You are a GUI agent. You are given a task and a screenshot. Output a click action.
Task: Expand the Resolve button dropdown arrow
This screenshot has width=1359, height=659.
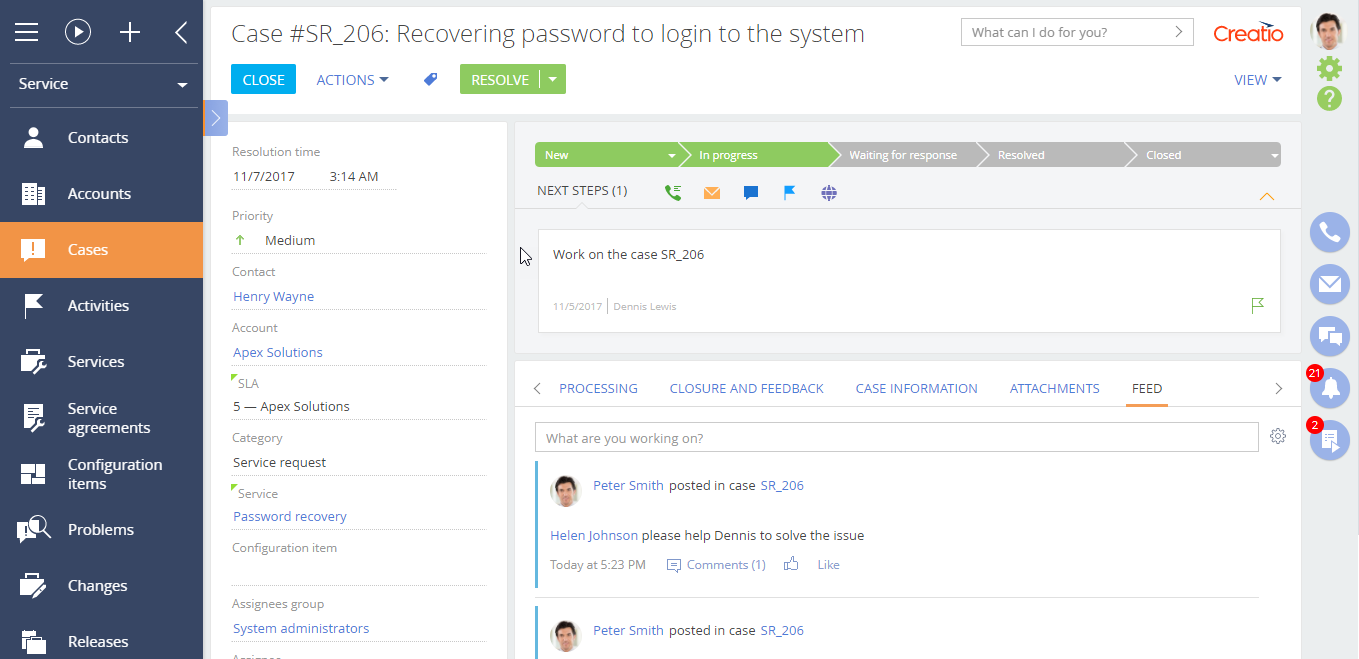552,80
